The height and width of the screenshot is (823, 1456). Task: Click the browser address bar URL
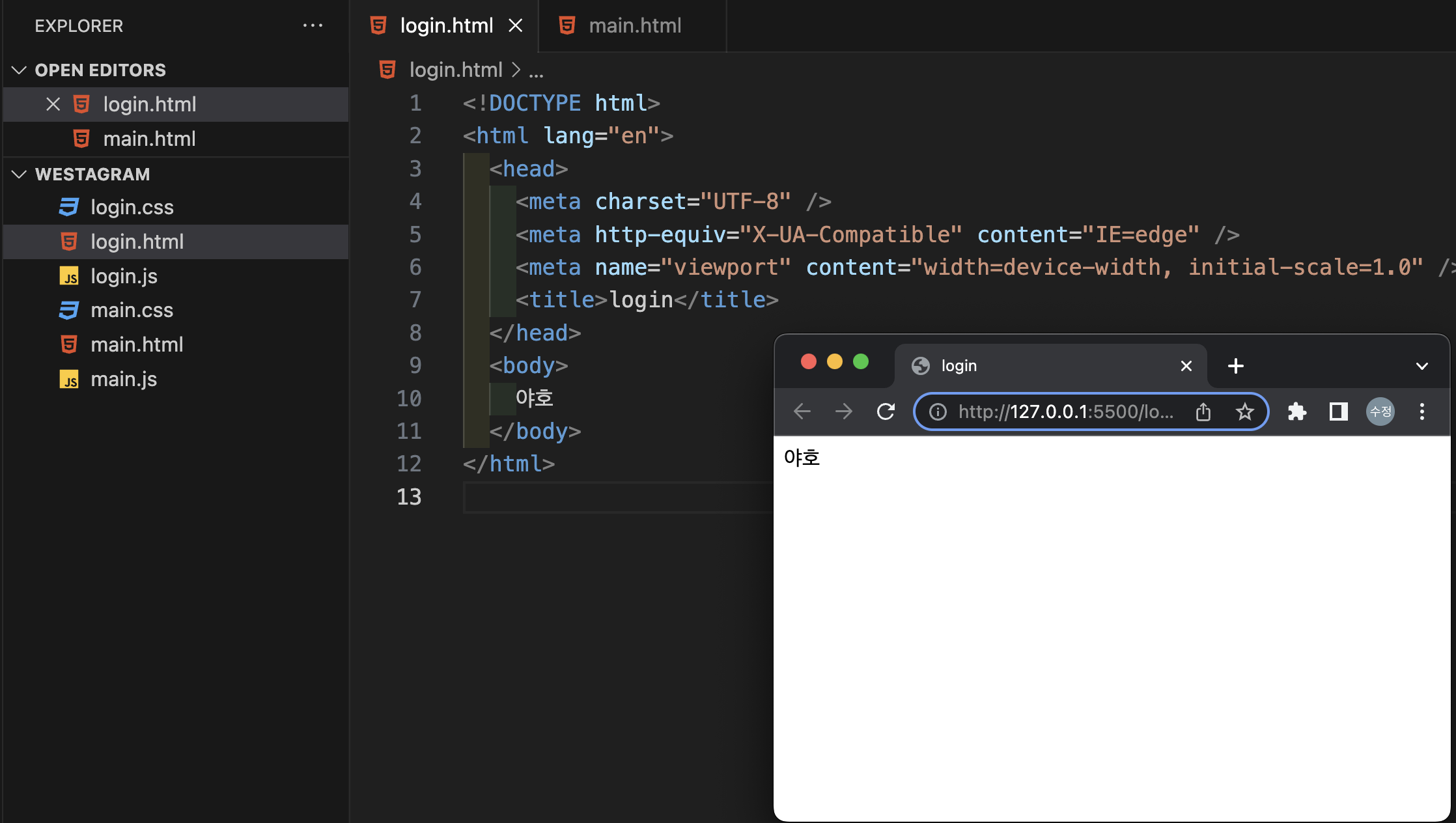click(x=1067, y=411)
